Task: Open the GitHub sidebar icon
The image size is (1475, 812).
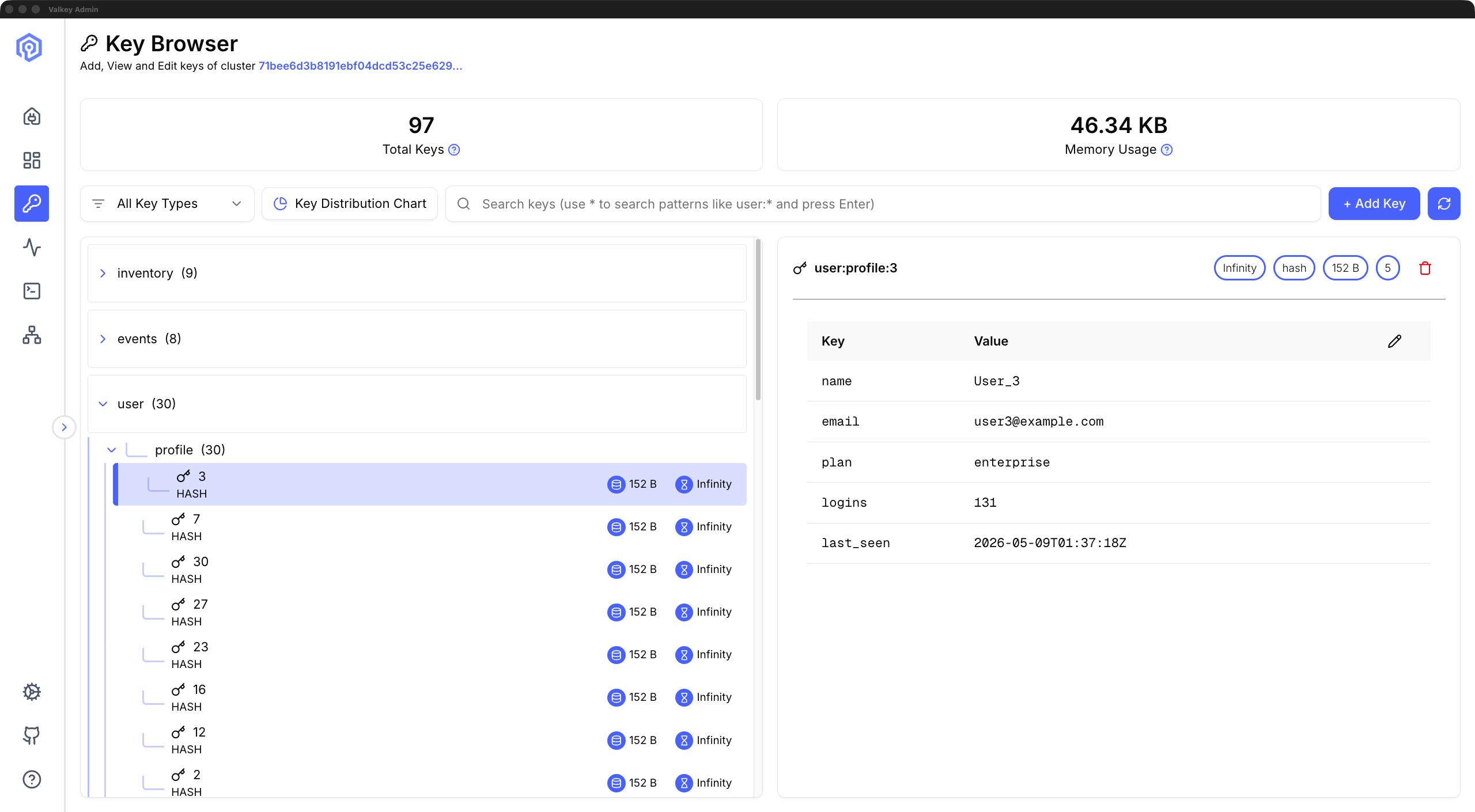Action: pyautogui.click(x=32, y=735)
